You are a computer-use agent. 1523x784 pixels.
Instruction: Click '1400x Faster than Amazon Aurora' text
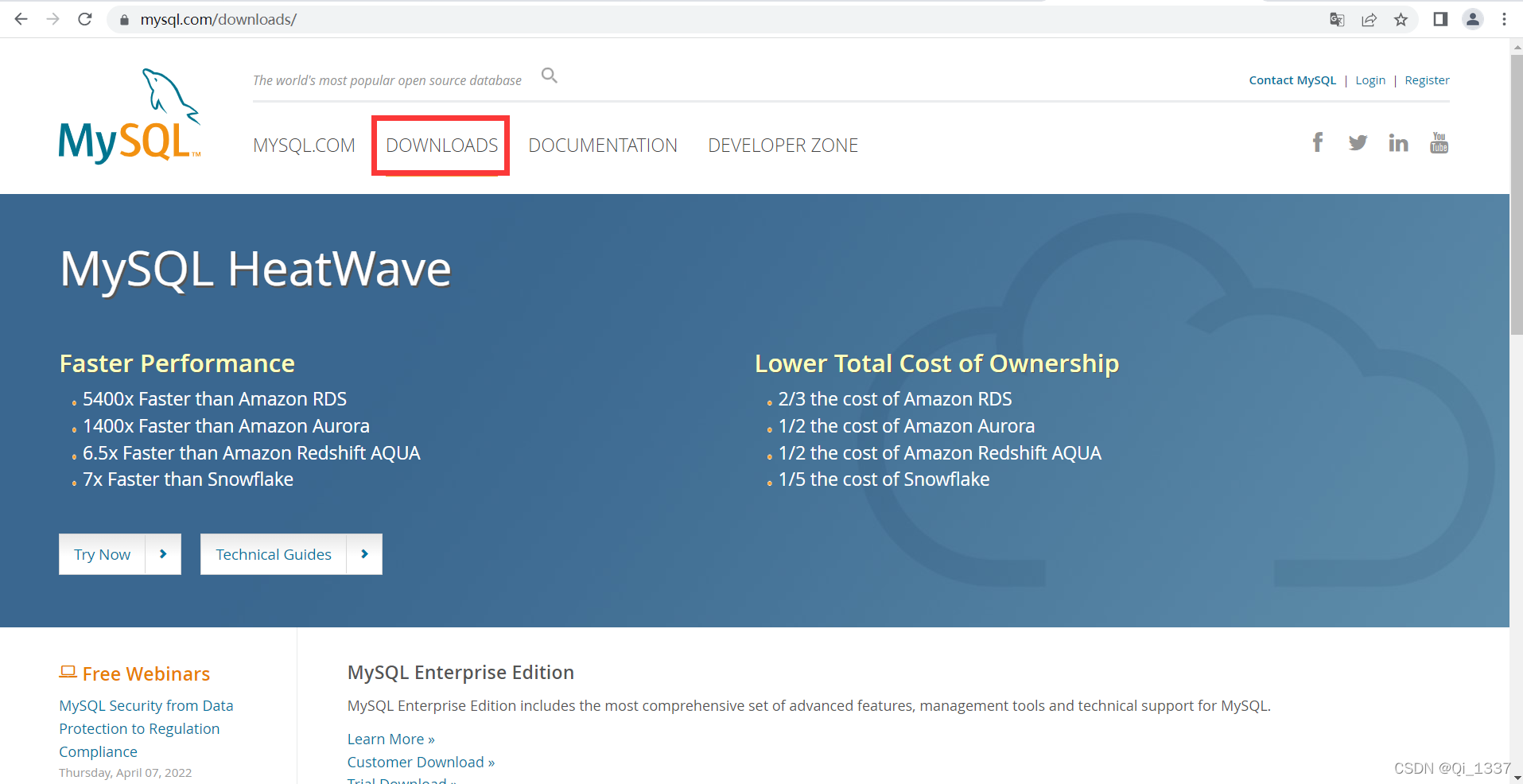[x=226, y=426]
